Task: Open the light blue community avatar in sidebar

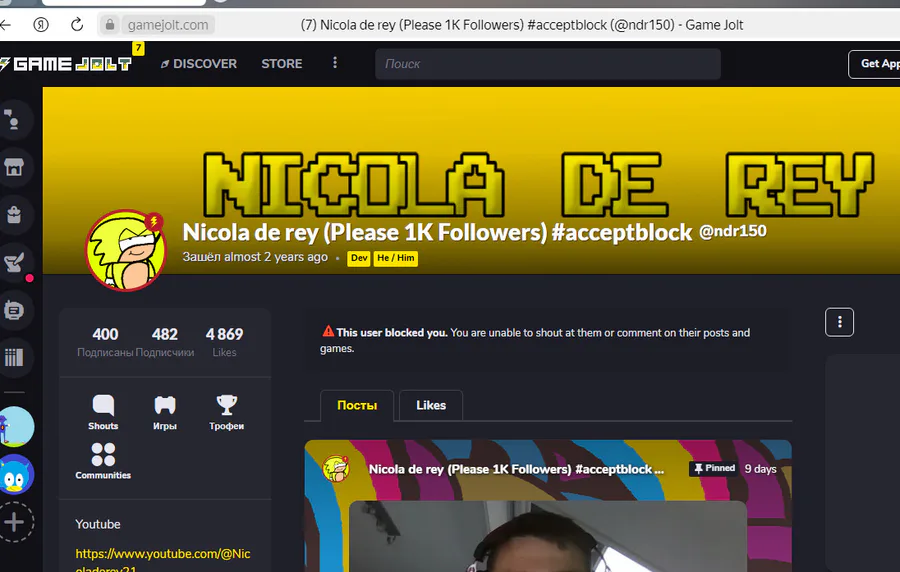Action: (15, 427)
